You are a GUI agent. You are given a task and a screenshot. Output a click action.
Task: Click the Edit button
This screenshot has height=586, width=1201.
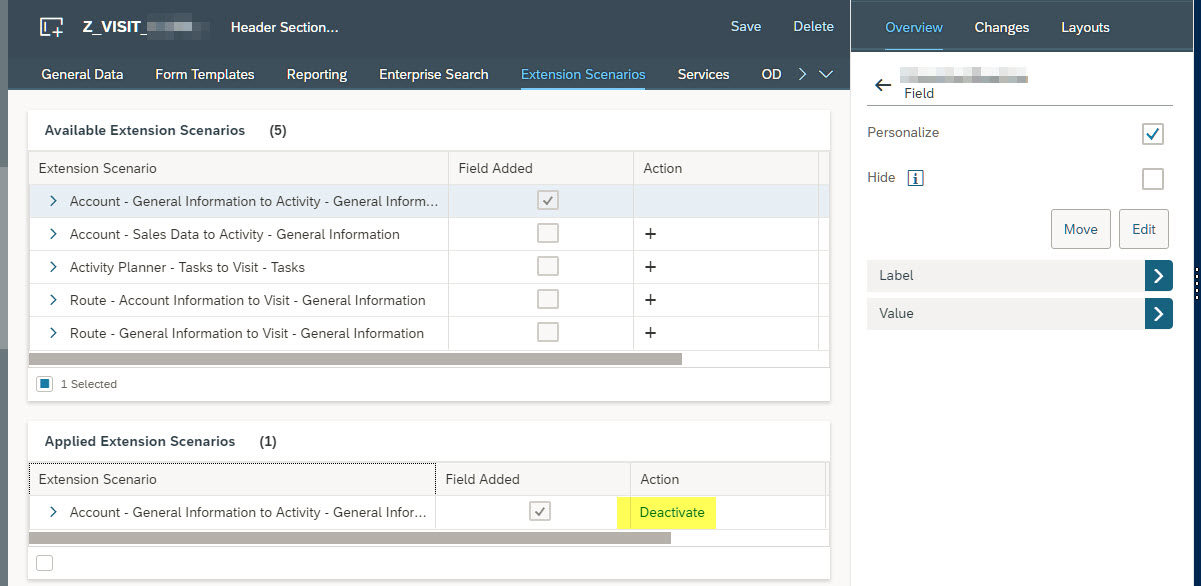pos(1144,229)
